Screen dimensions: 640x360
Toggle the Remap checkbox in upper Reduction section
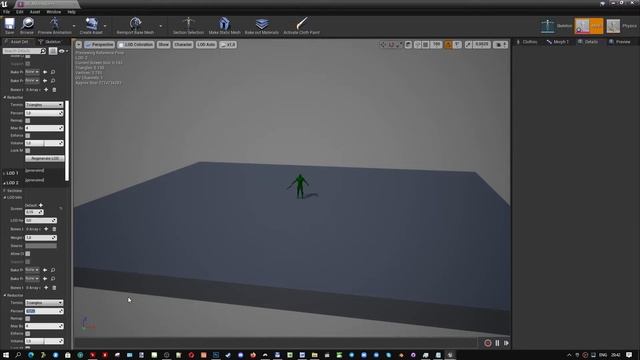pos(28,120)
